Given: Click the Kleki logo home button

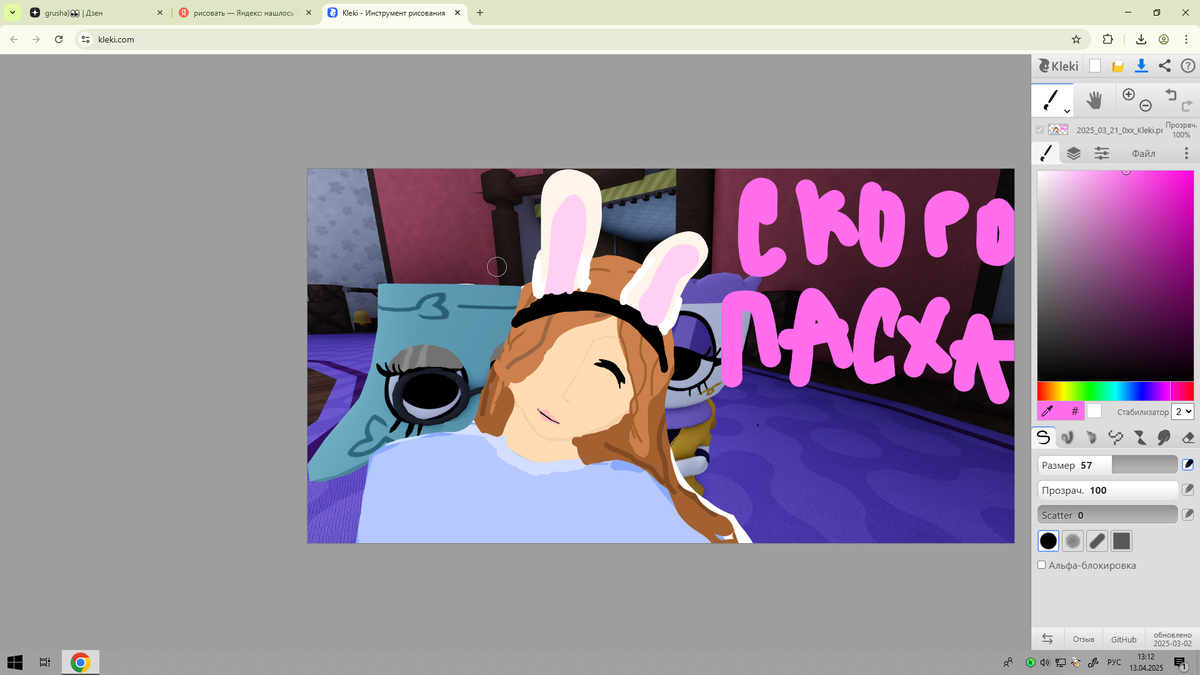Looking at the screenshot, I should click(1058, 66).
